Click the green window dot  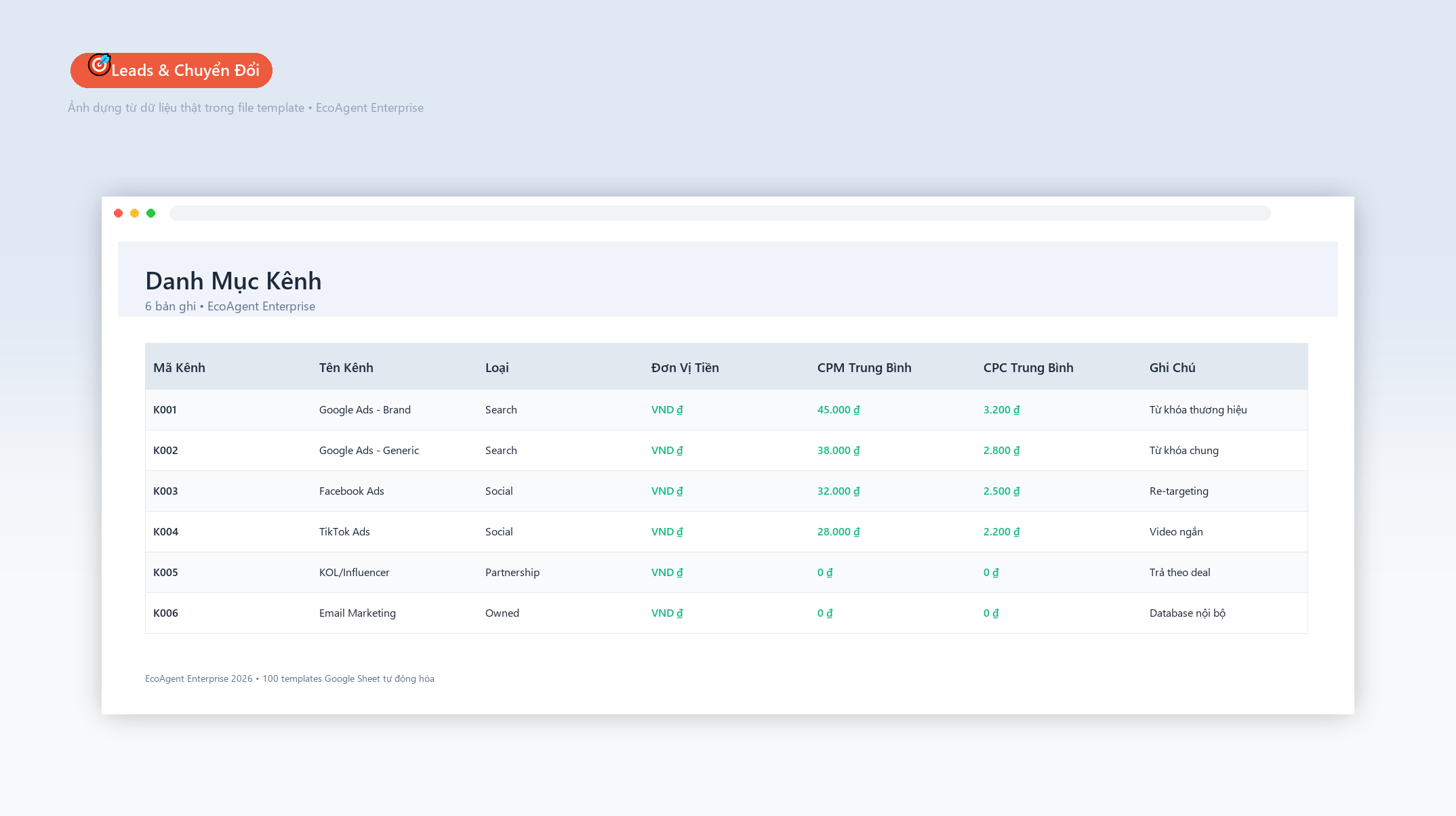[151, 213]
